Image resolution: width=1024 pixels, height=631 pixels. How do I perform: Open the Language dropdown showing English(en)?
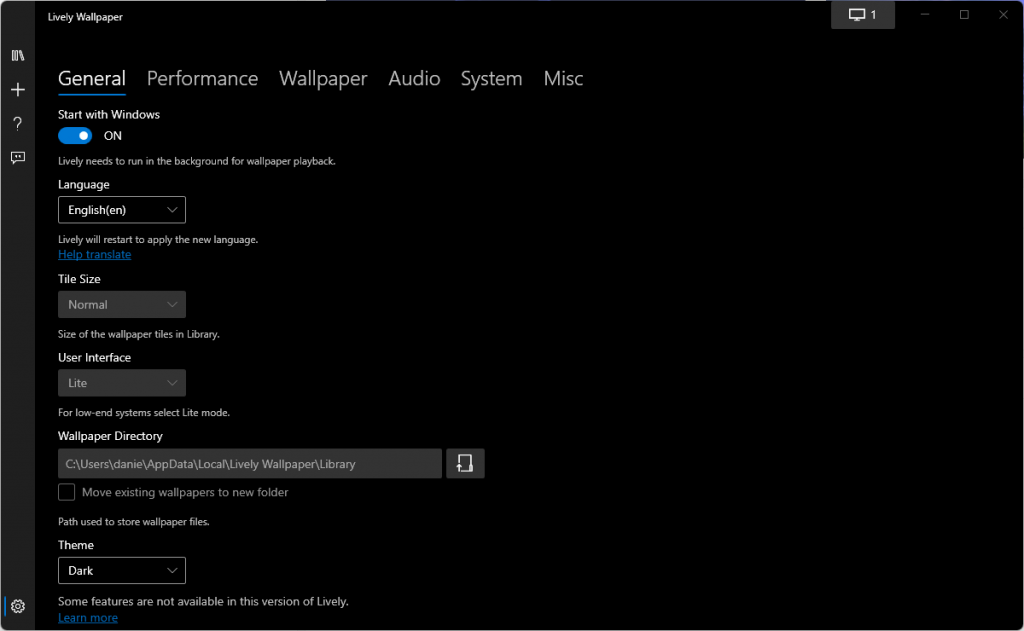[122, 210]
